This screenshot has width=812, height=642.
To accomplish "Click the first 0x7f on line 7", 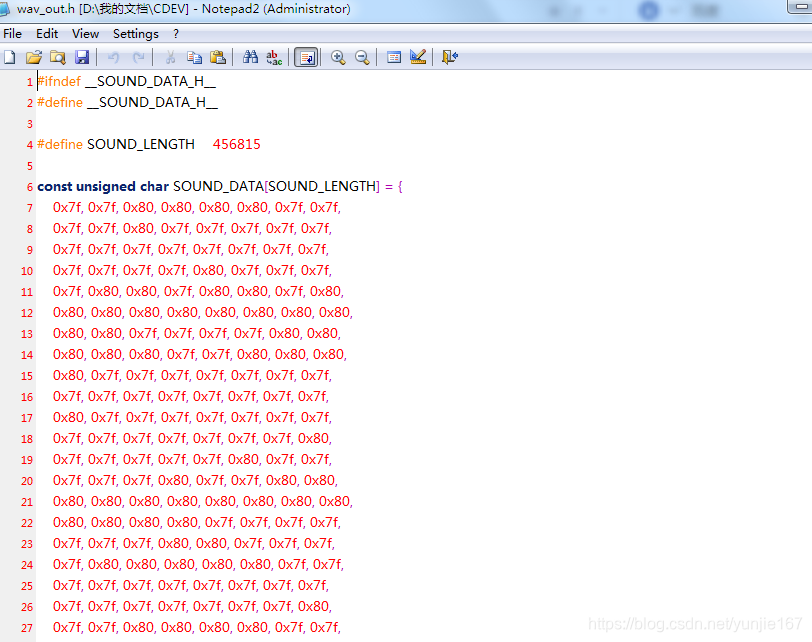I will tap(67, 208).
